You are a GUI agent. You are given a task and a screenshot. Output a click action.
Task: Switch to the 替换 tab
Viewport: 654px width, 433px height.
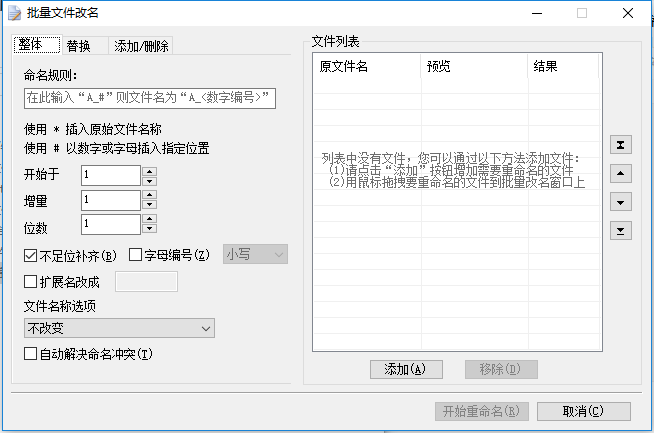click(x=79, y=46)
